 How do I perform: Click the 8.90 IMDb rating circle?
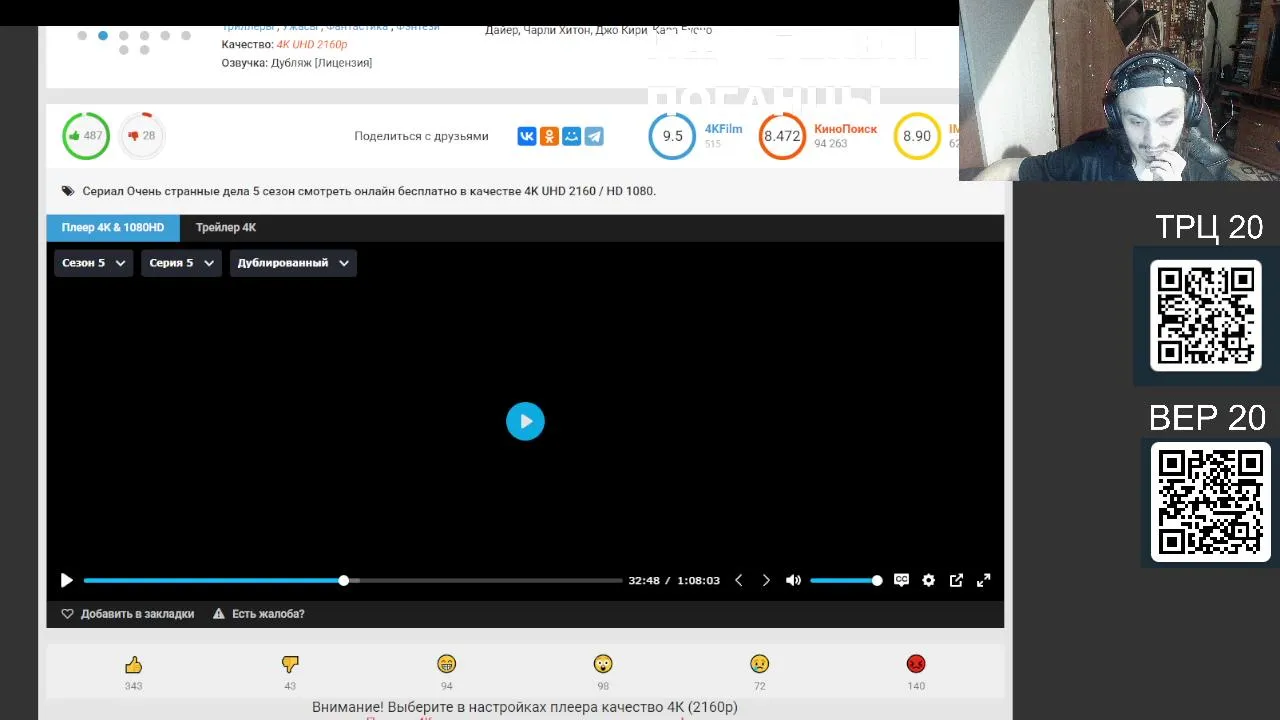917,136
